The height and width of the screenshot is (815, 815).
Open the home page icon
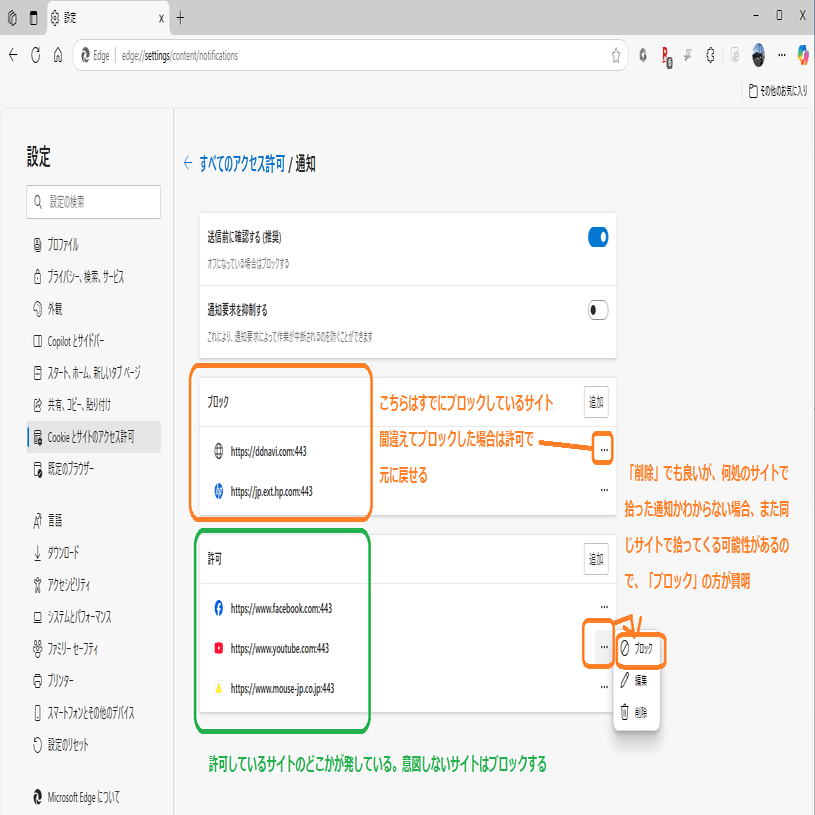pyautogui.click(x=58, y=55)
